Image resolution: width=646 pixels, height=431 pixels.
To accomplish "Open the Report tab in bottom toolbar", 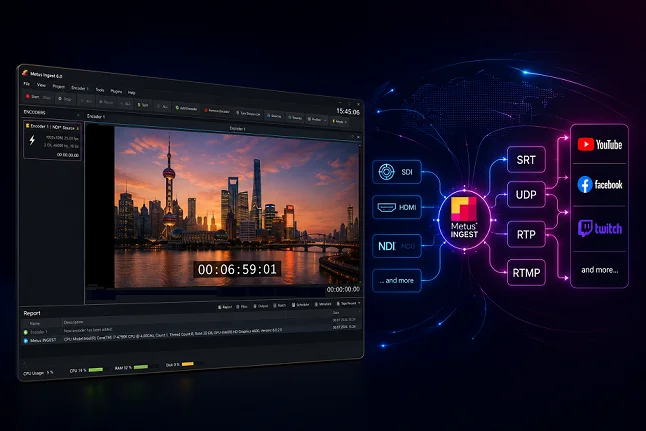I will [225, 307].
